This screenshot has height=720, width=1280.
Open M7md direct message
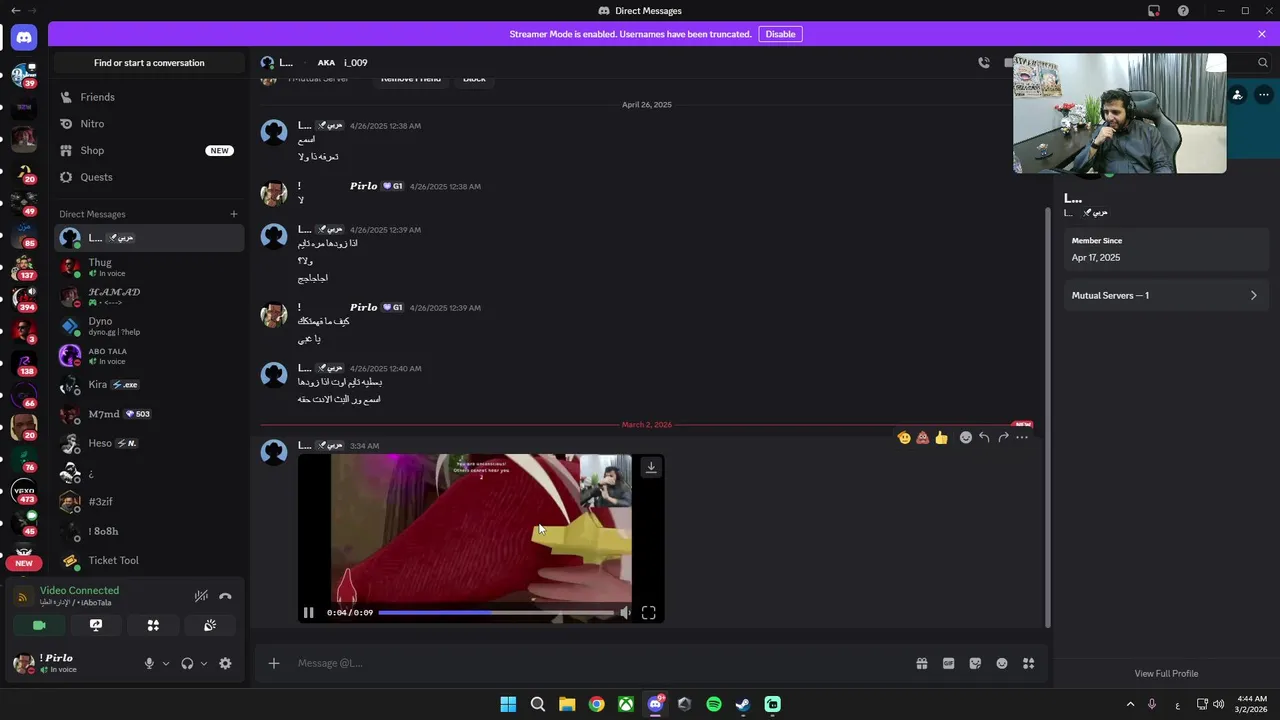149,414
